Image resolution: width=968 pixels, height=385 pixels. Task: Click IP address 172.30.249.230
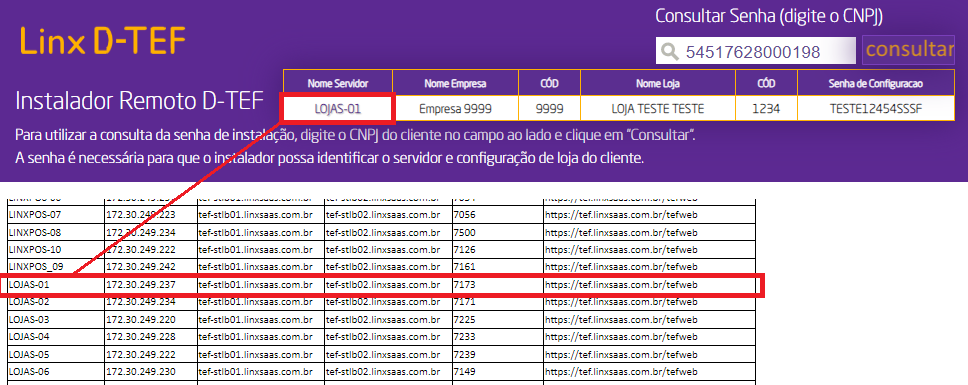tap(141, 371)
